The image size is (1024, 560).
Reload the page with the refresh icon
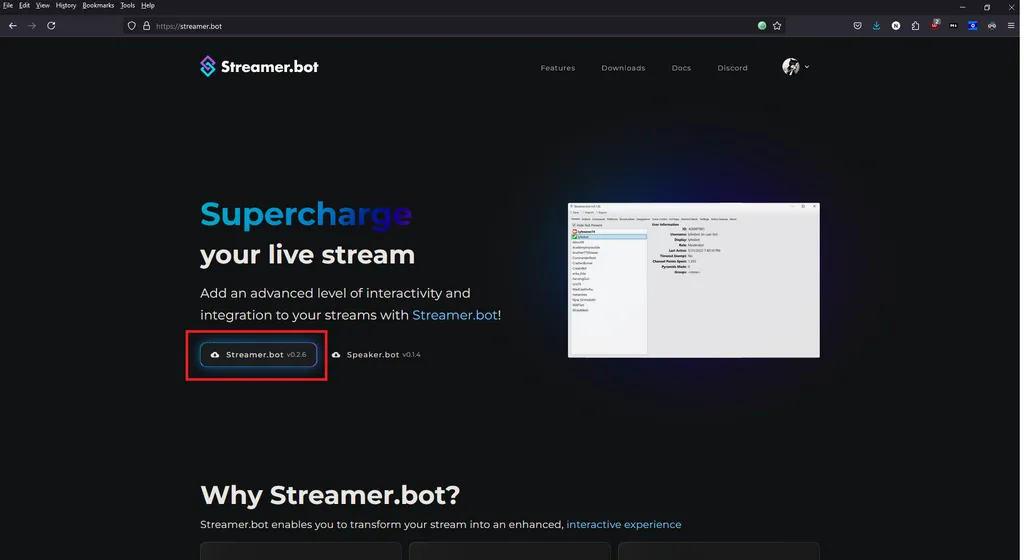pos(51,26)
